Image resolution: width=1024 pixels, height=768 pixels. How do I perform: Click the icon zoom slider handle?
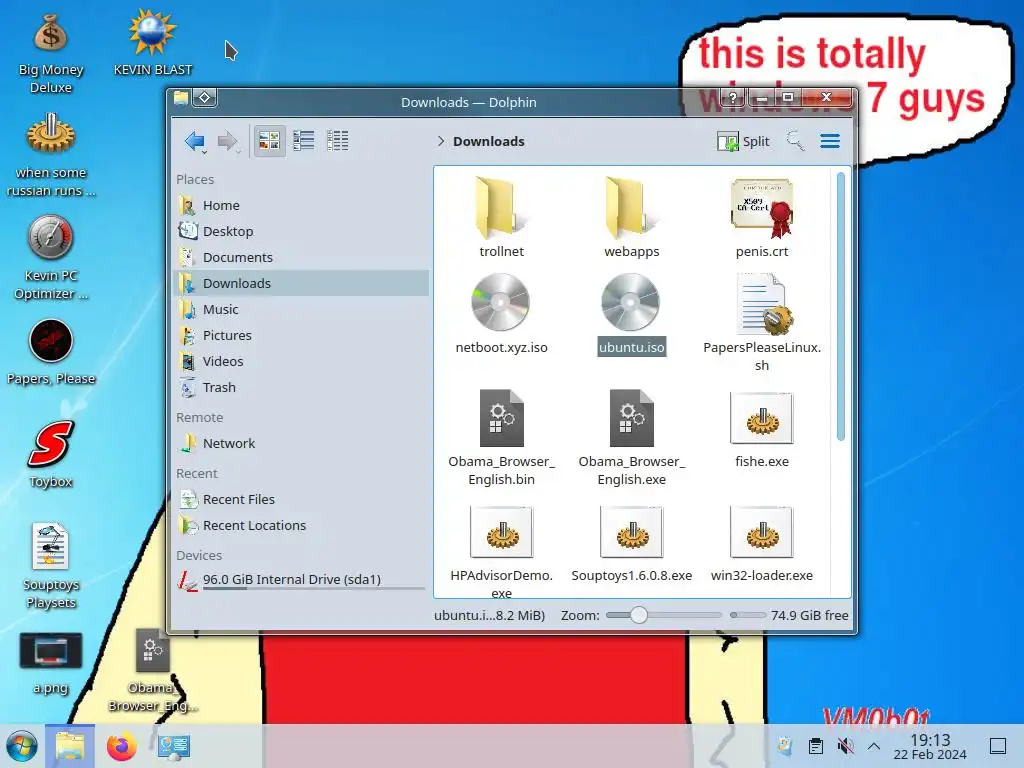(639, 615)
